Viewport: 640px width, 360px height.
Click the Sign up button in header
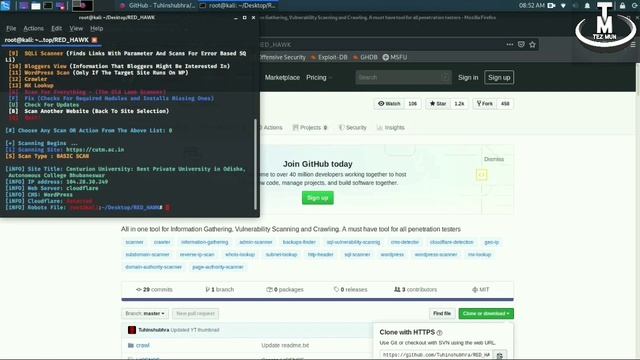click(x=499, y=78)
